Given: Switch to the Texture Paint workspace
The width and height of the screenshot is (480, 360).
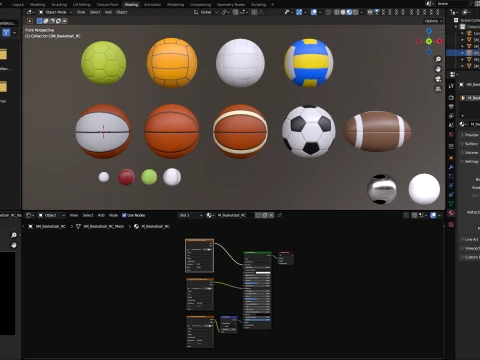Looking at the screenshot, I should pos(107,5).
